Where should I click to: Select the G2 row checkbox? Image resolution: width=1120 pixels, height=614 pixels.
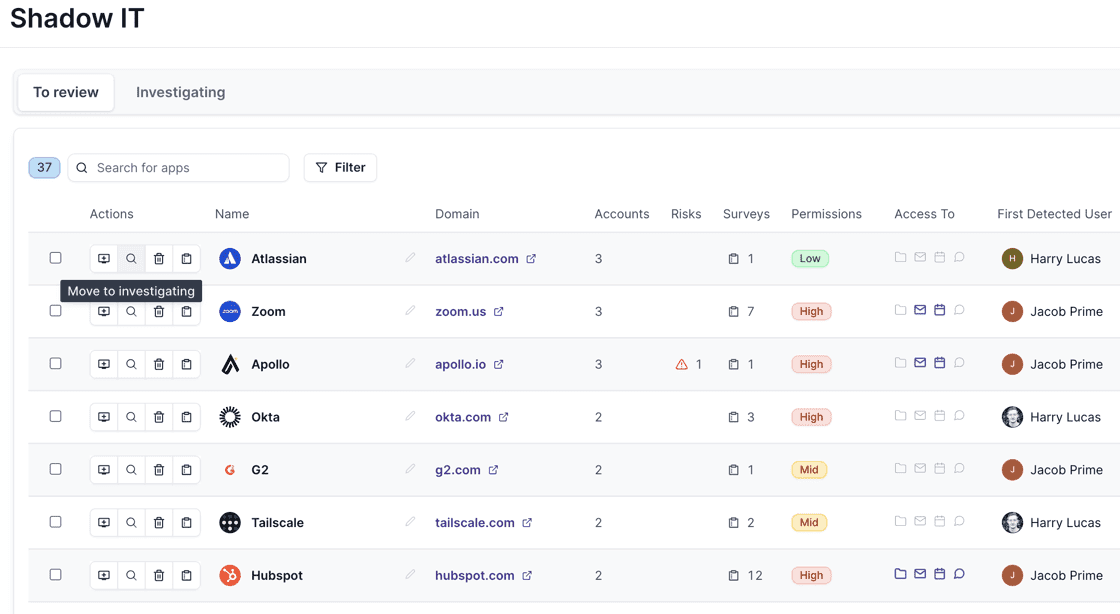pyautogui.click(x=55, y=469)
